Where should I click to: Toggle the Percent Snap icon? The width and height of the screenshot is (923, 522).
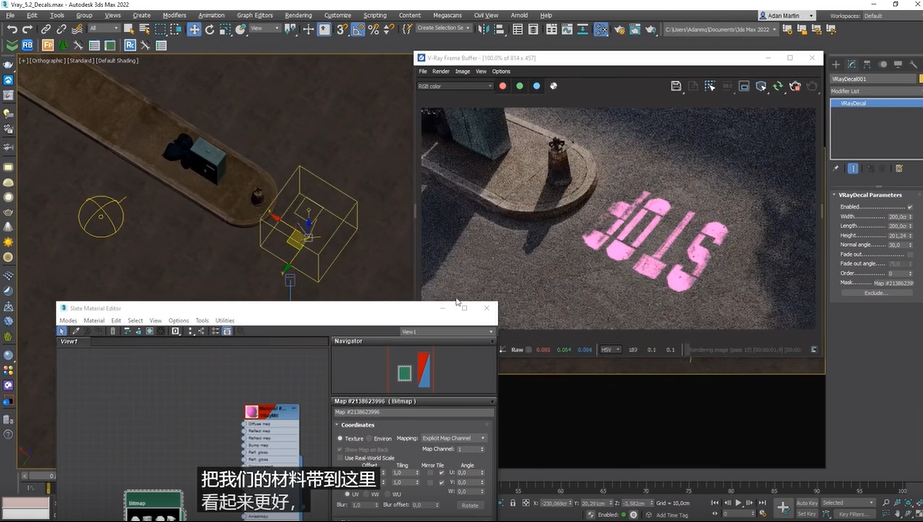tap(373, 29)
